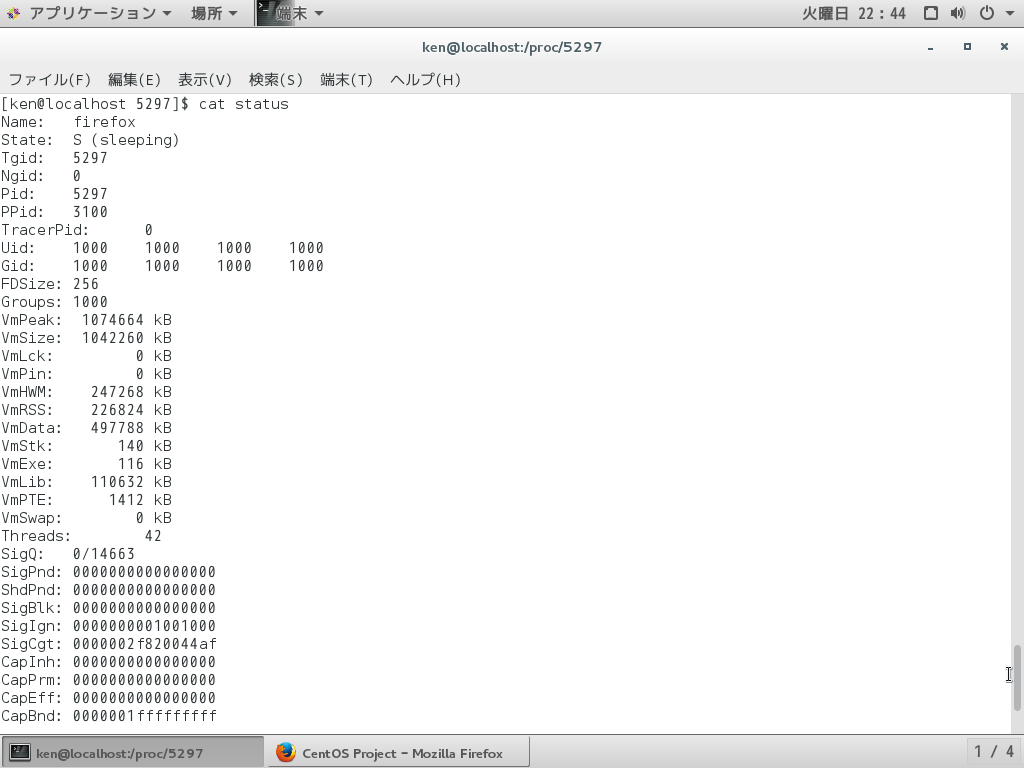Screen dimensions: 1024x768
Task: Click the terminal icon in top bar
Action: pyautogui.click(x=268, y=13)
